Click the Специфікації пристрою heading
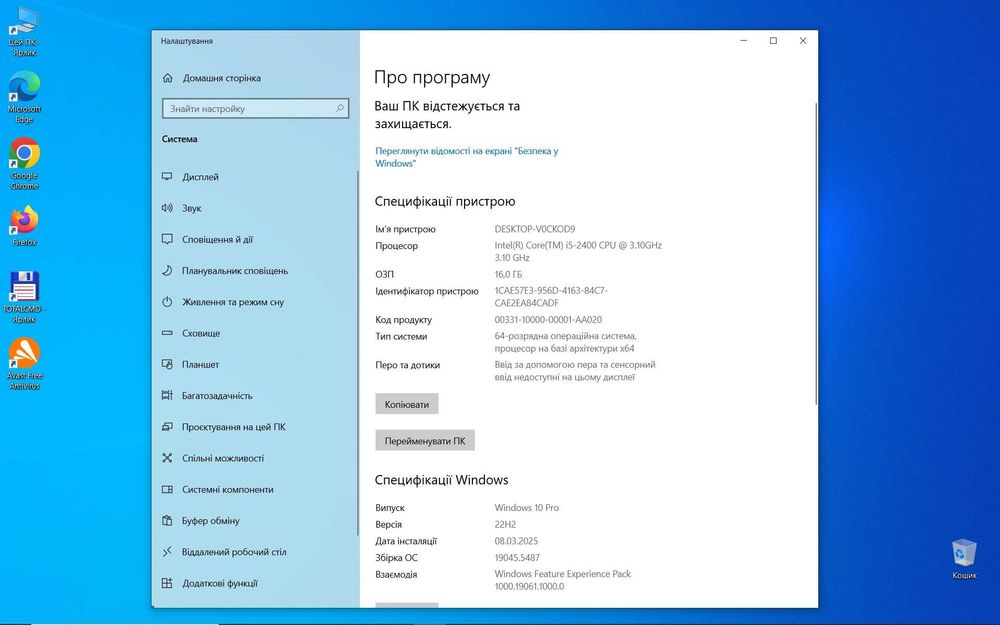 click(445, 202)
